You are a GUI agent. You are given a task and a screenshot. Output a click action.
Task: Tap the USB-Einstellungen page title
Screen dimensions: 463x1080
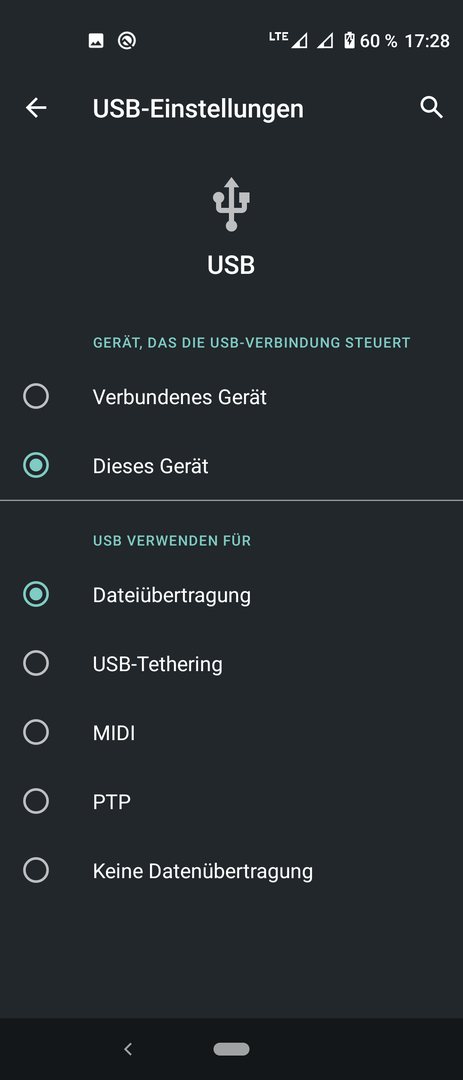tap(198, 109)
